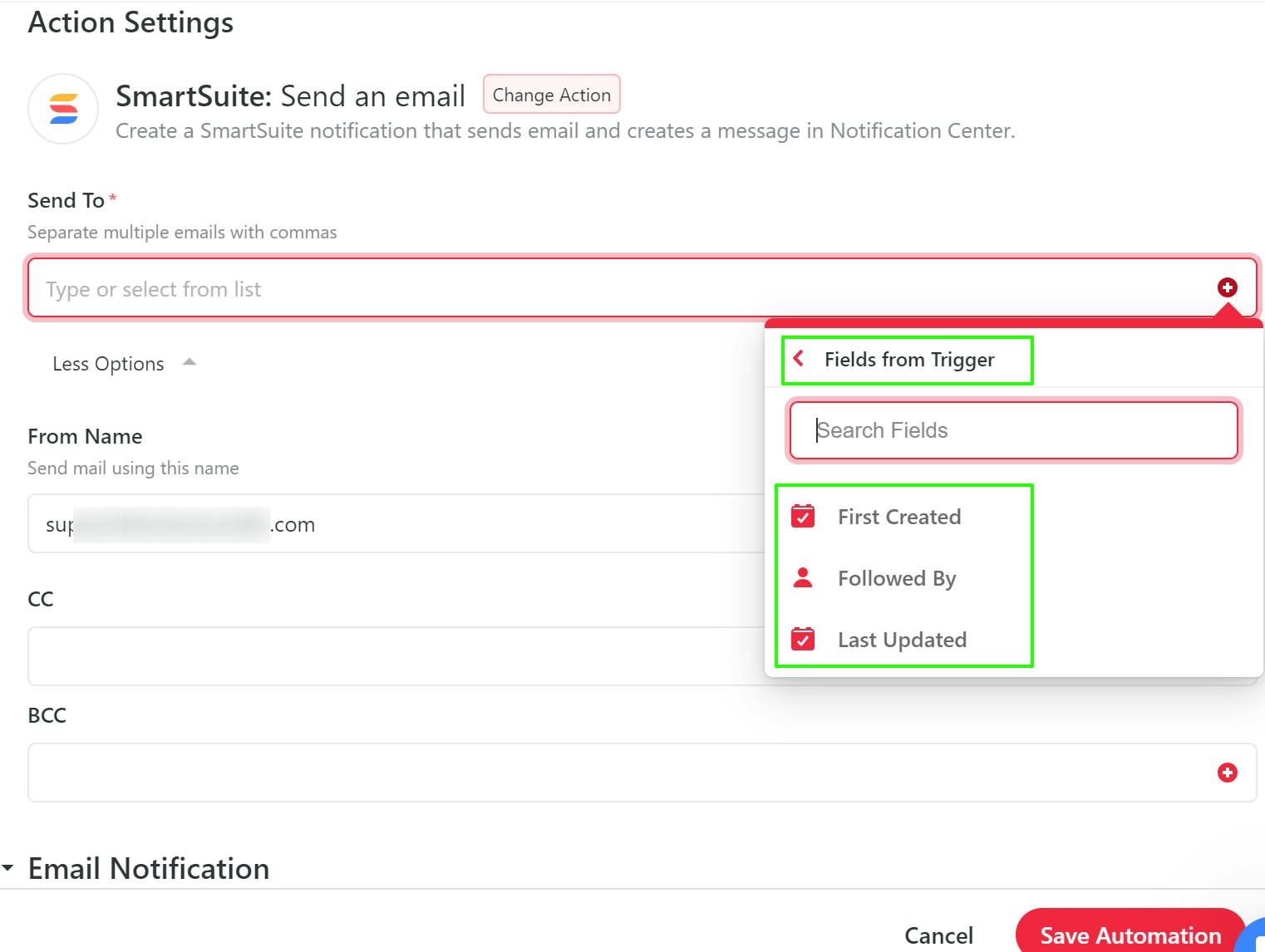Click the Change Action button
This screenshot has height=952, width=1265.
551,95
